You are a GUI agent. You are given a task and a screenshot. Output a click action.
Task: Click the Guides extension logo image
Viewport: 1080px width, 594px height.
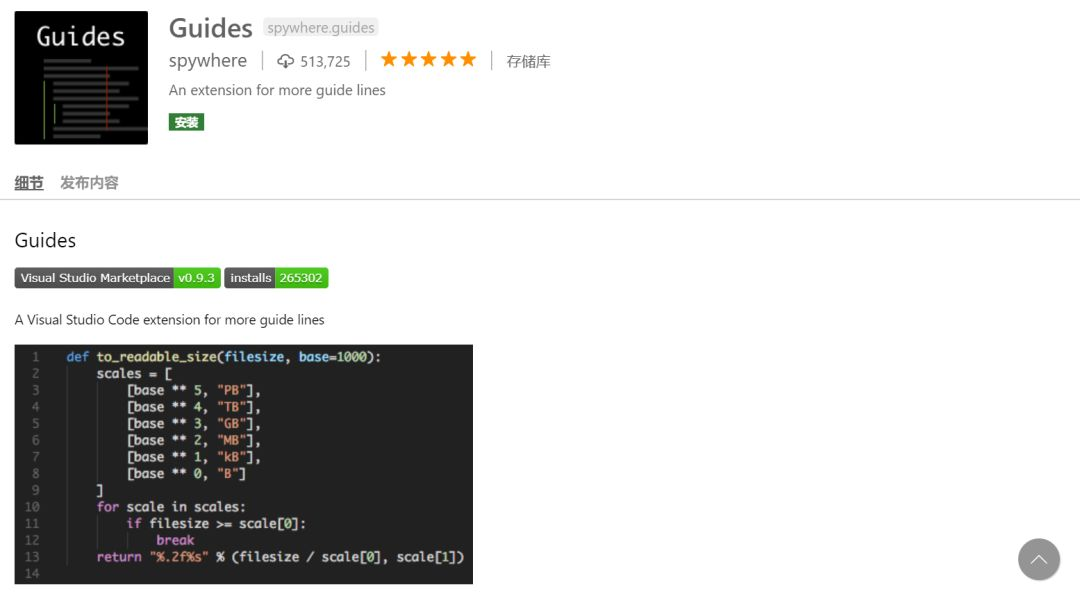tap(81, 78)
